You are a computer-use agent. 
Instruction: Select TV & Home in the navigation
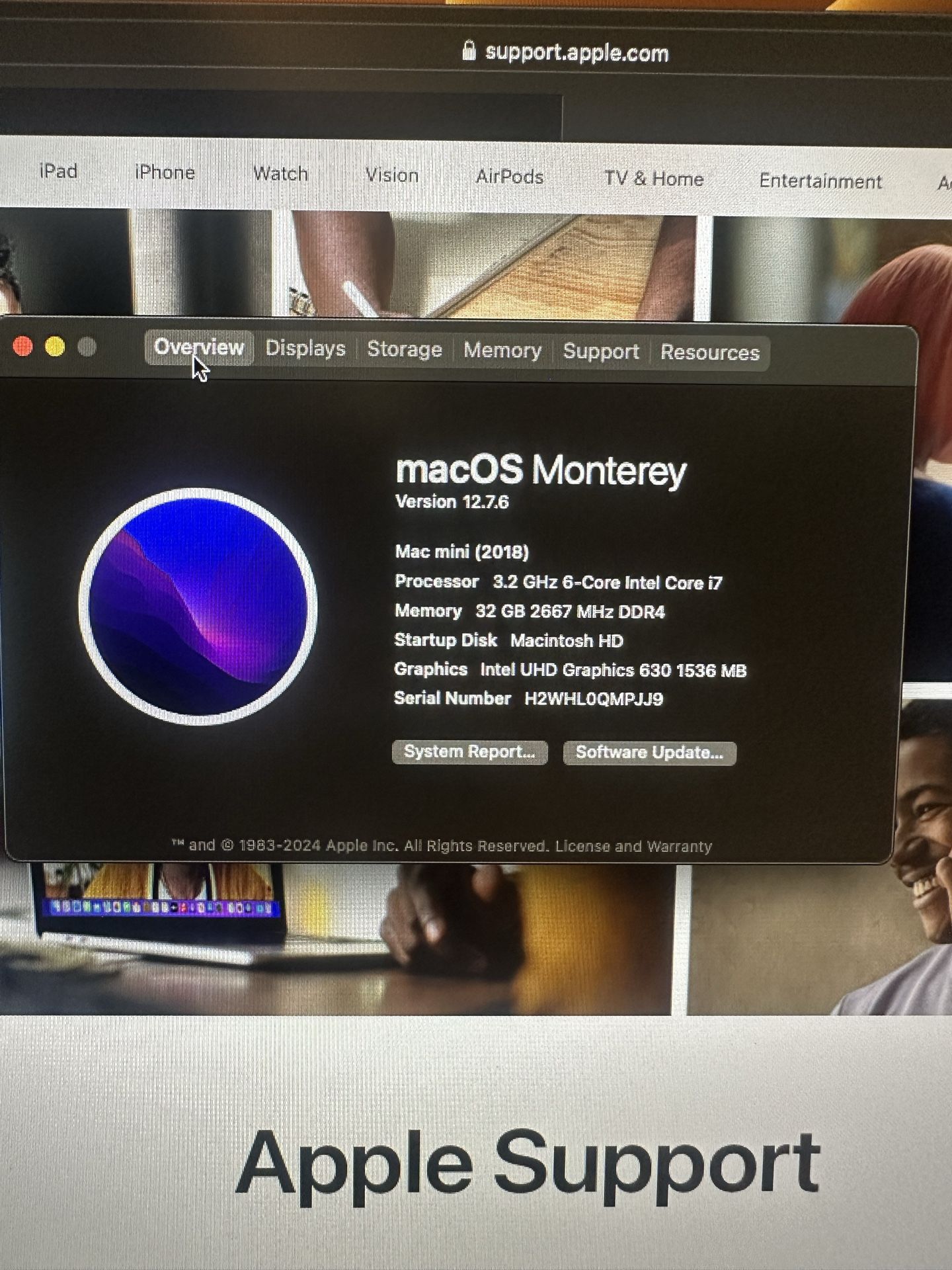pos(653,179)
